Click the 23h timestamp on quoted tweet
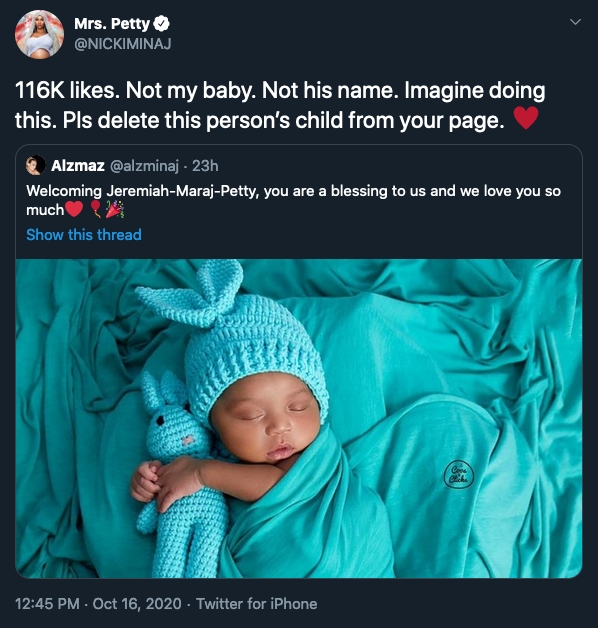 [x=205, y=166]
